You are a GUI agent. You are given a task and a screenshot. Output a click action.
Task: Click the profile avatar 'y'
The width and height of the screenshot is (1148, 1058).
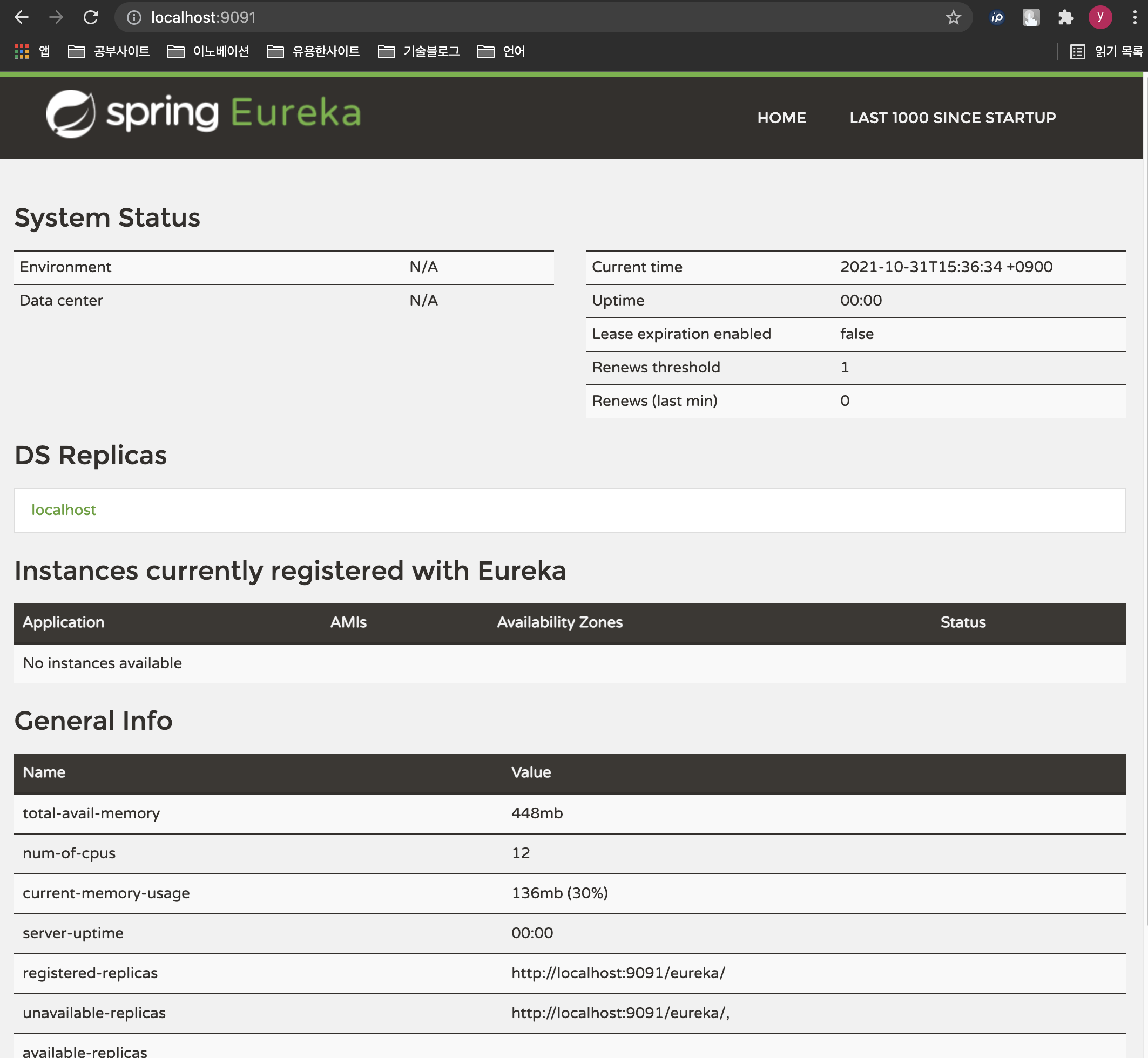click(1100, 17)
